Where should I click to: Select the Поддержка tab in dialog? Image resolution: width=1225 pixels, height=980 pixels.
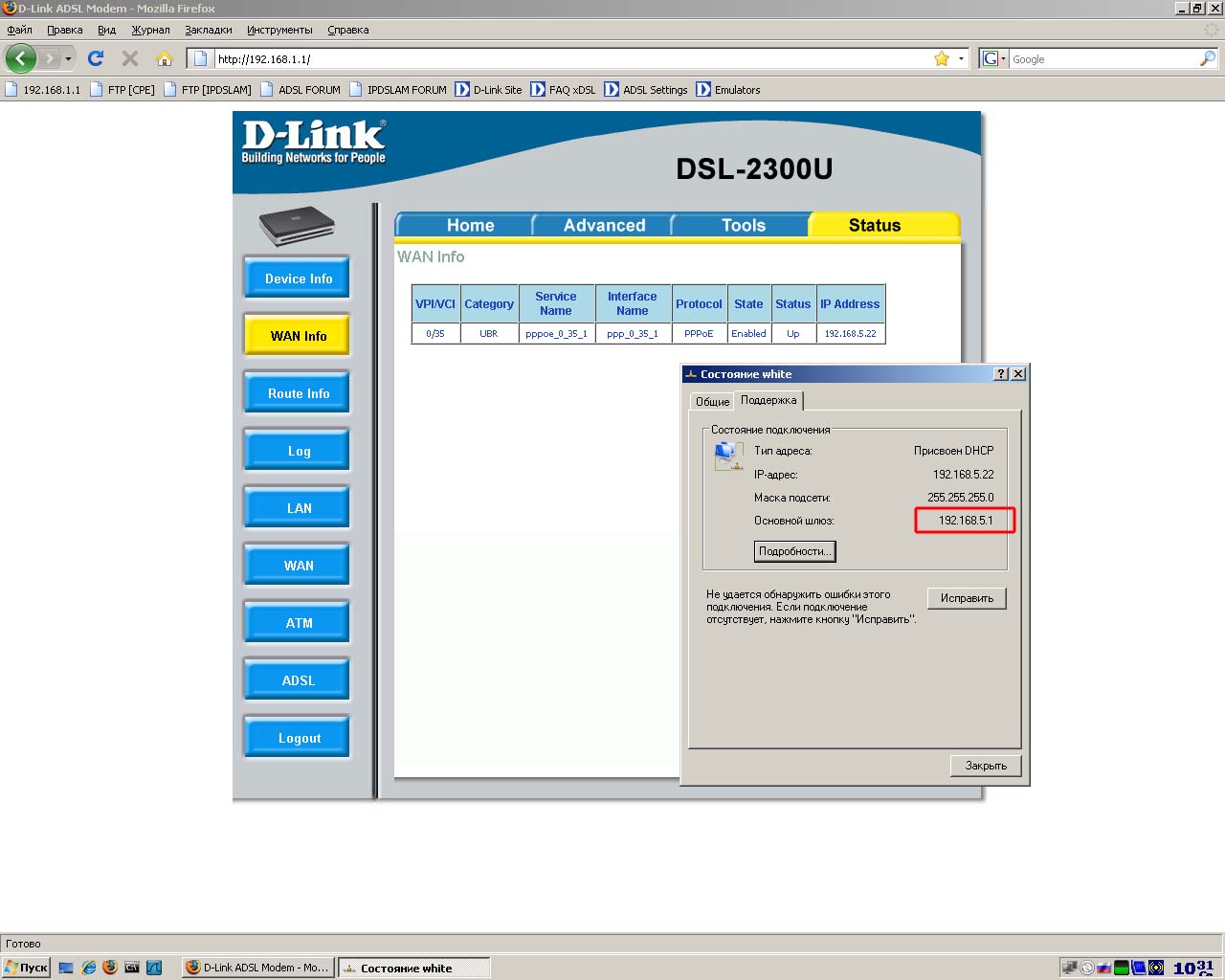click(x=768, y=400)
